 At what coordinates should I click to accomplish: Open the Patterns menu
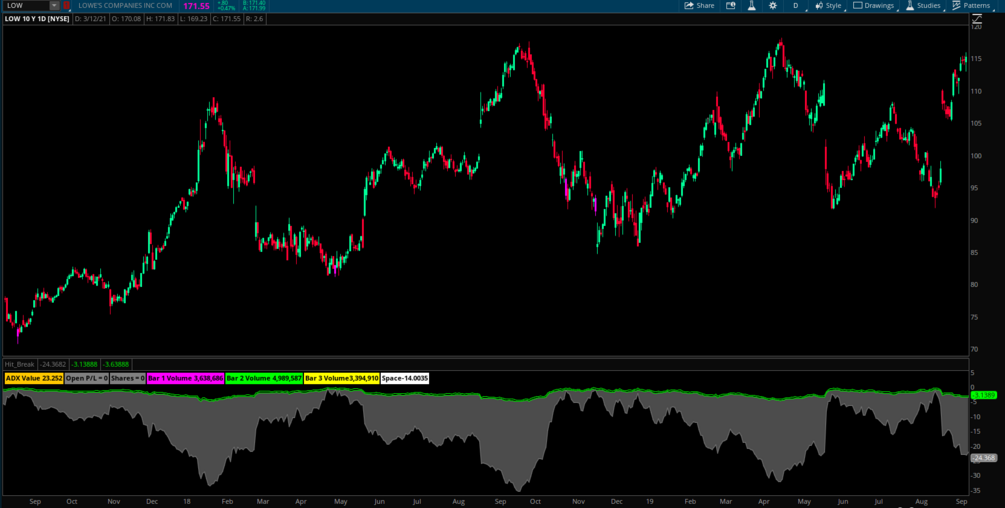pyautogui.click(x=972, y=5)
